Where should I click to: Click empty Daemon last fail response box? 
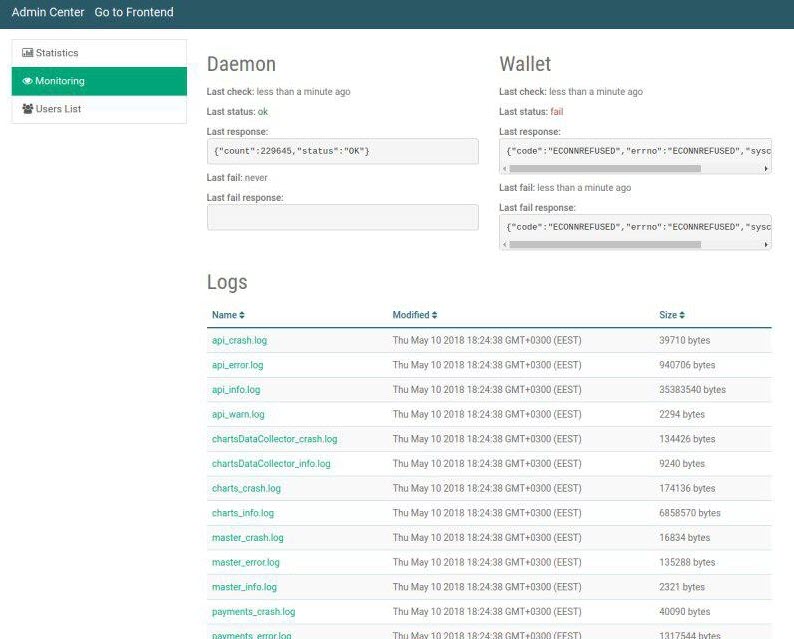tap(342, 217)
